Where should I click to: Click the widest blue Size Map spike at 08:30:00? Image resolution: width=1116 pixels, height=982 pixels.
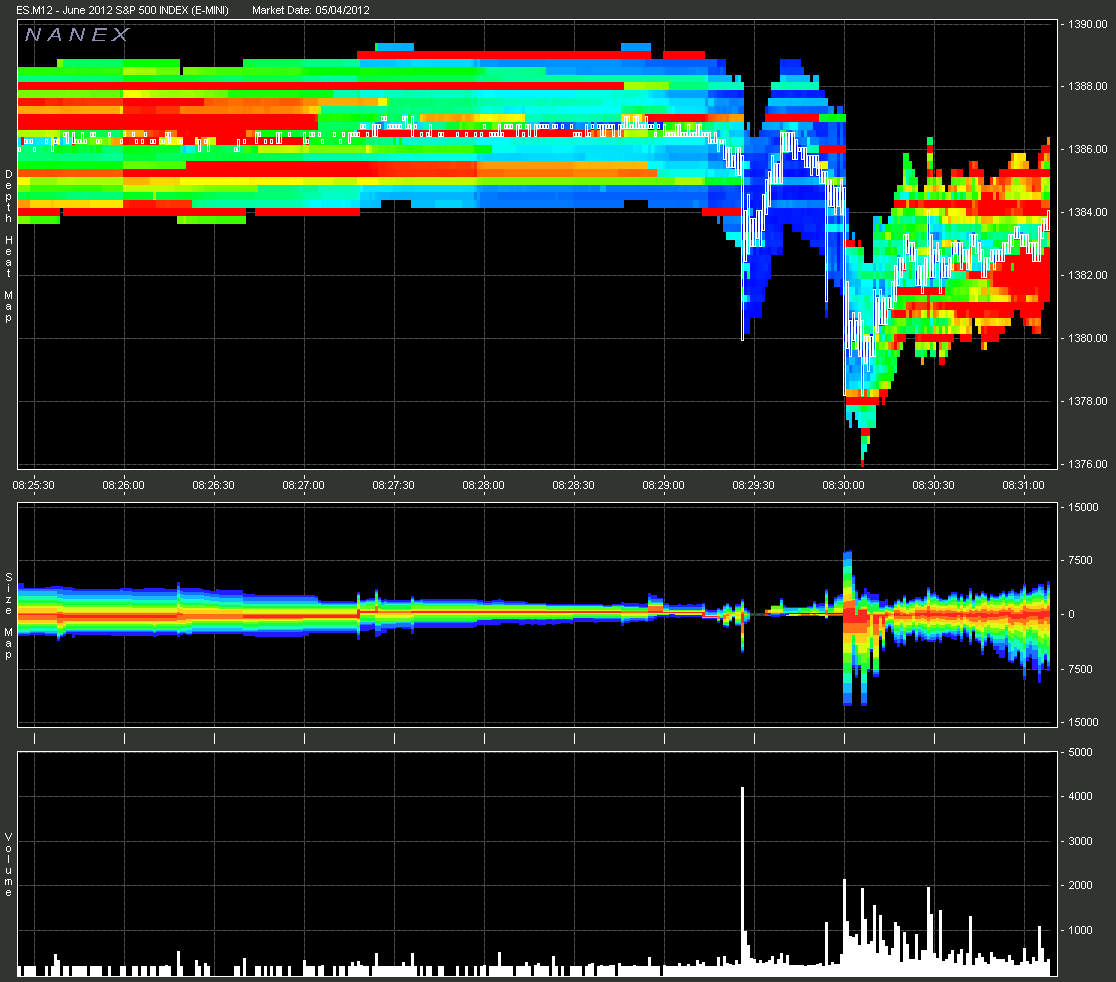tap(848, 628)
